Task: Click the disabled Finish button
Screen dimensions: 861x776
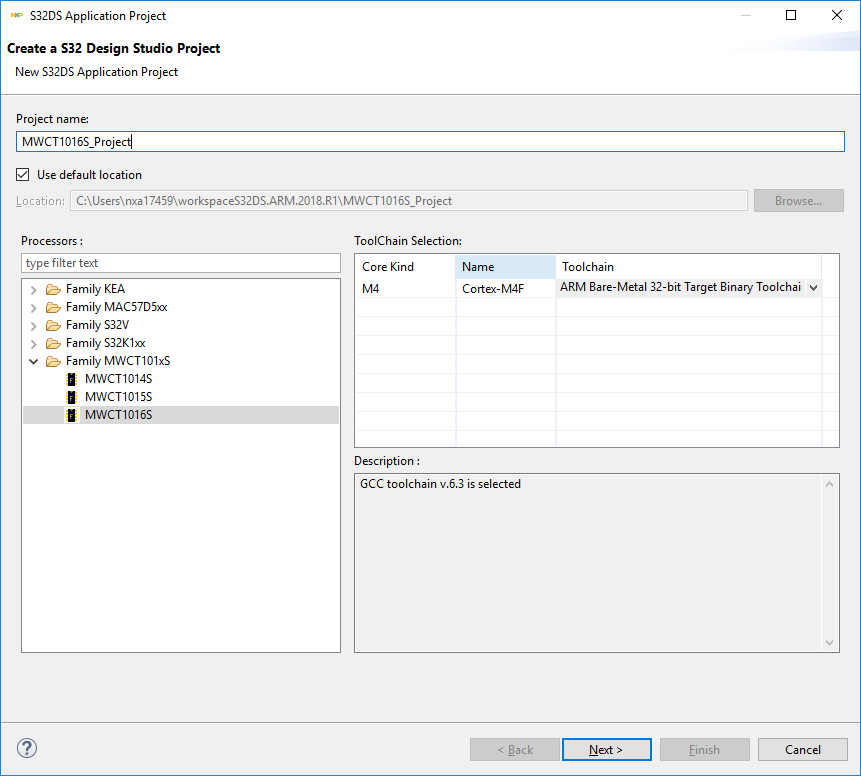Action: tap(705, 750)
